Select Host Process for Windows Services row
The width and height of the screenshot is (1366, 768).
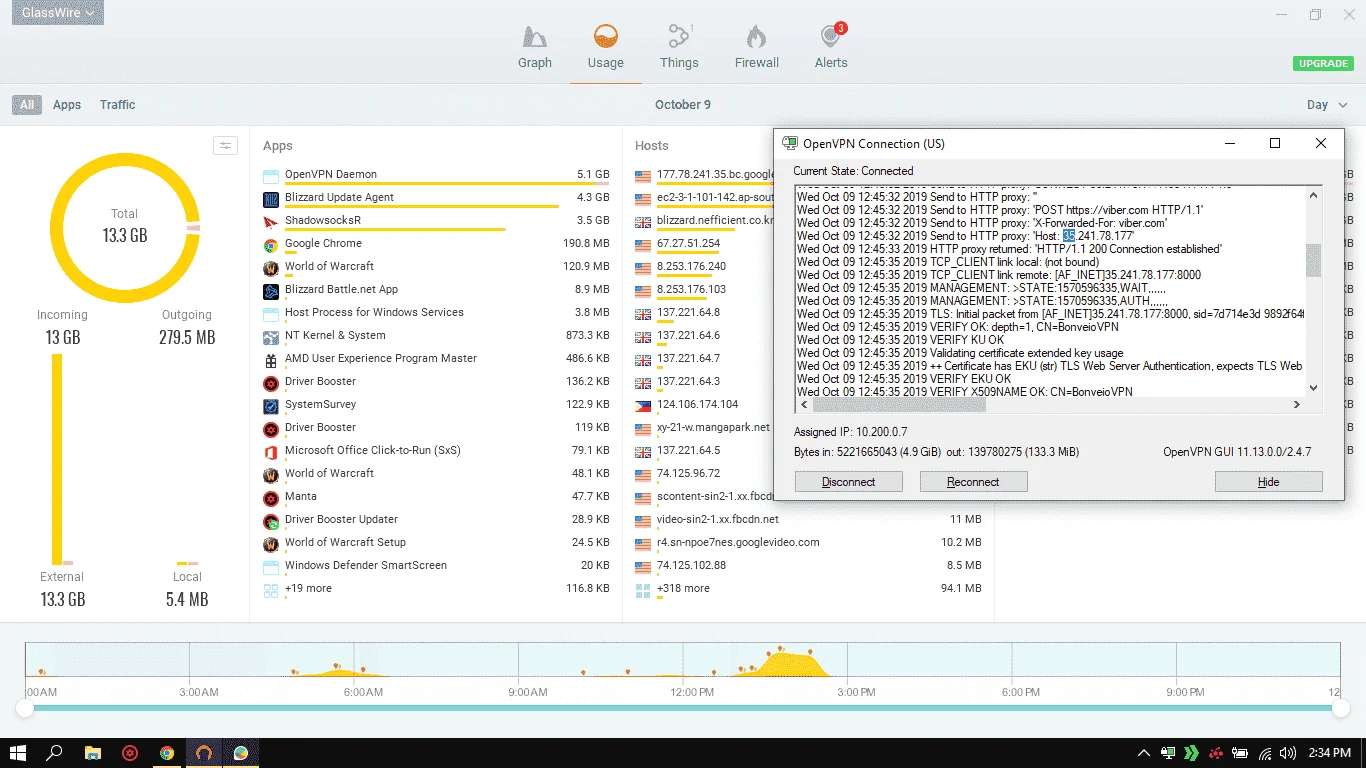436,313
